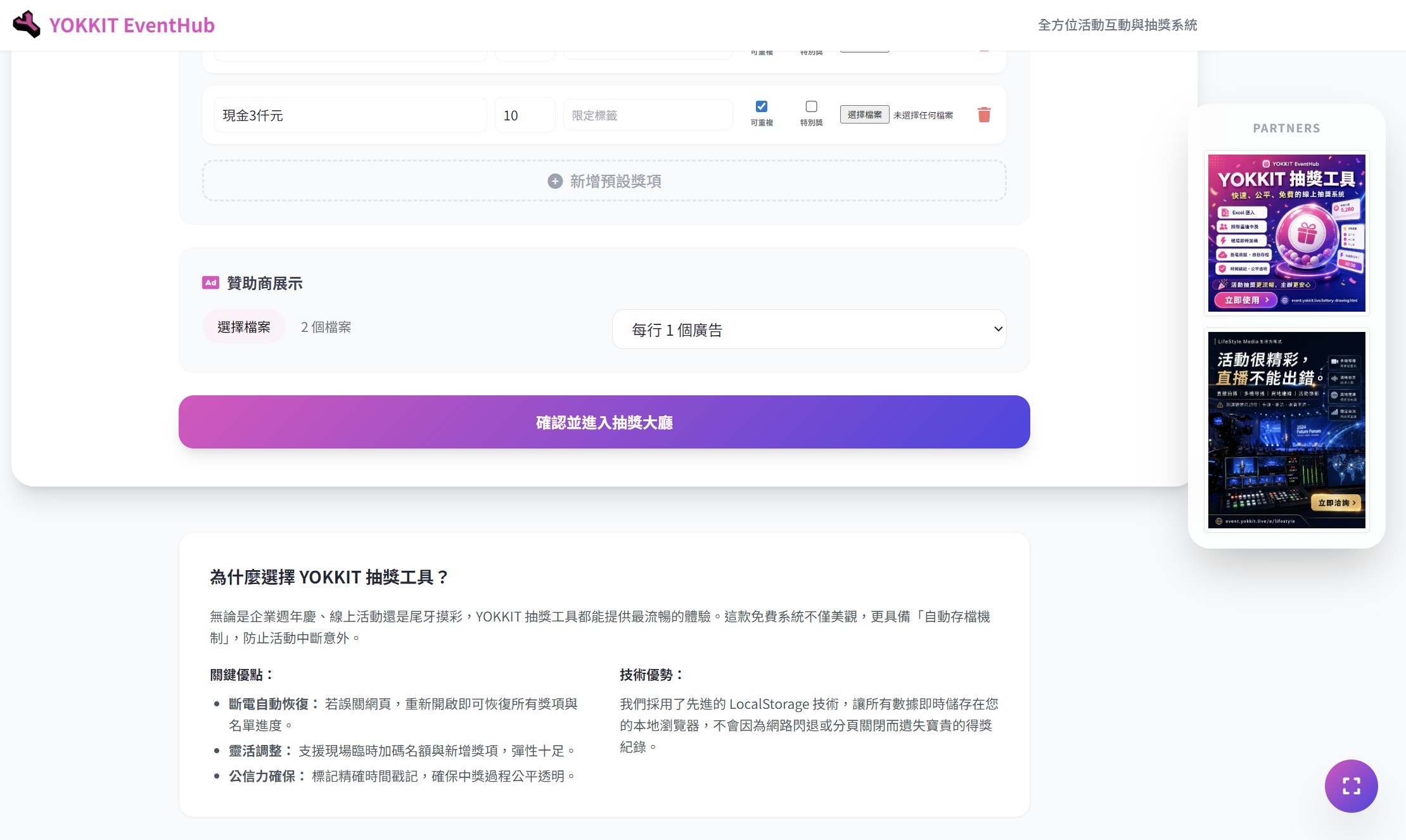Click the Ad badge icon beside 贊助商展示

210,283
